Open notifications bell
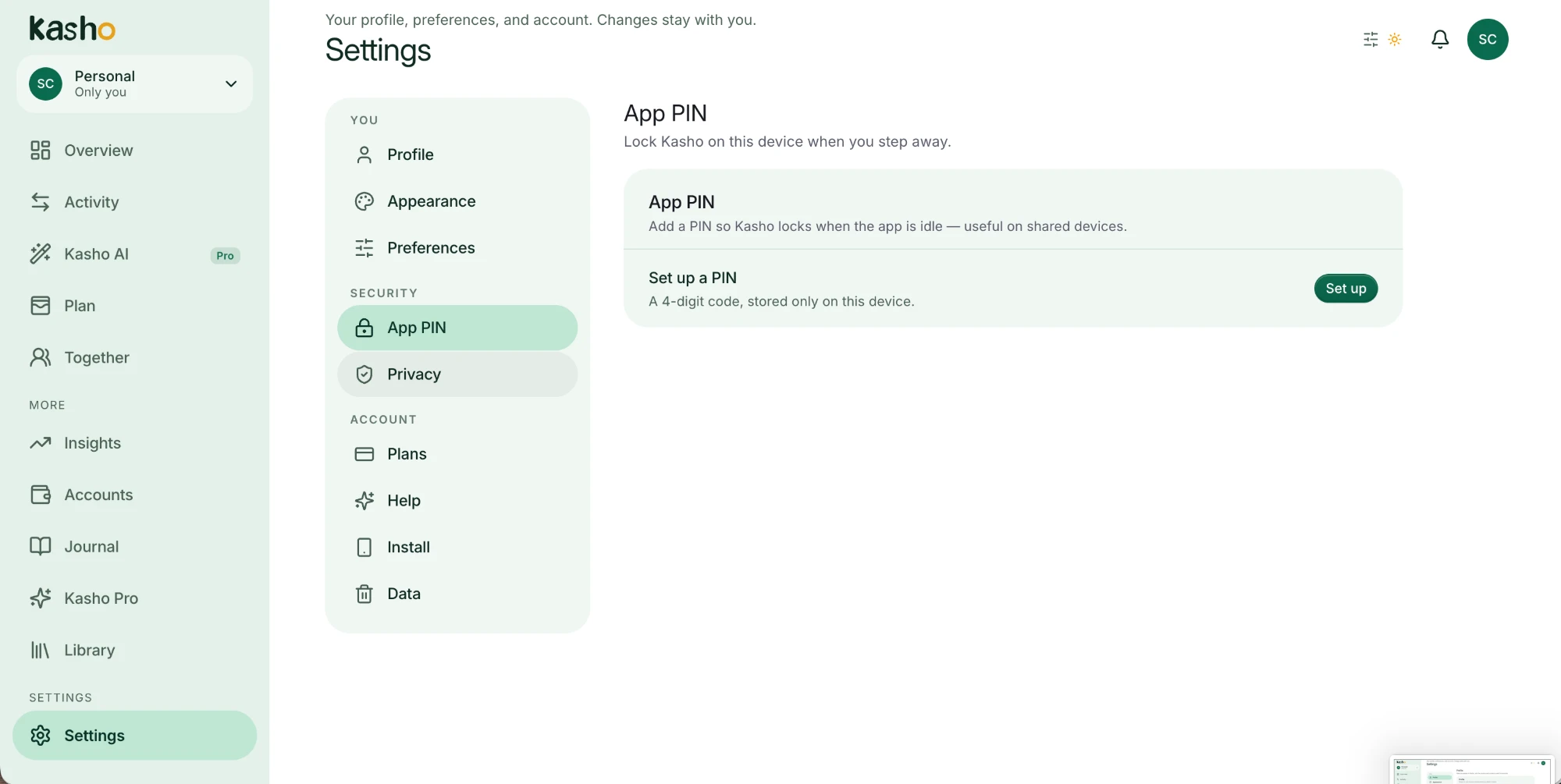1561x784 pixels. 1440,39
